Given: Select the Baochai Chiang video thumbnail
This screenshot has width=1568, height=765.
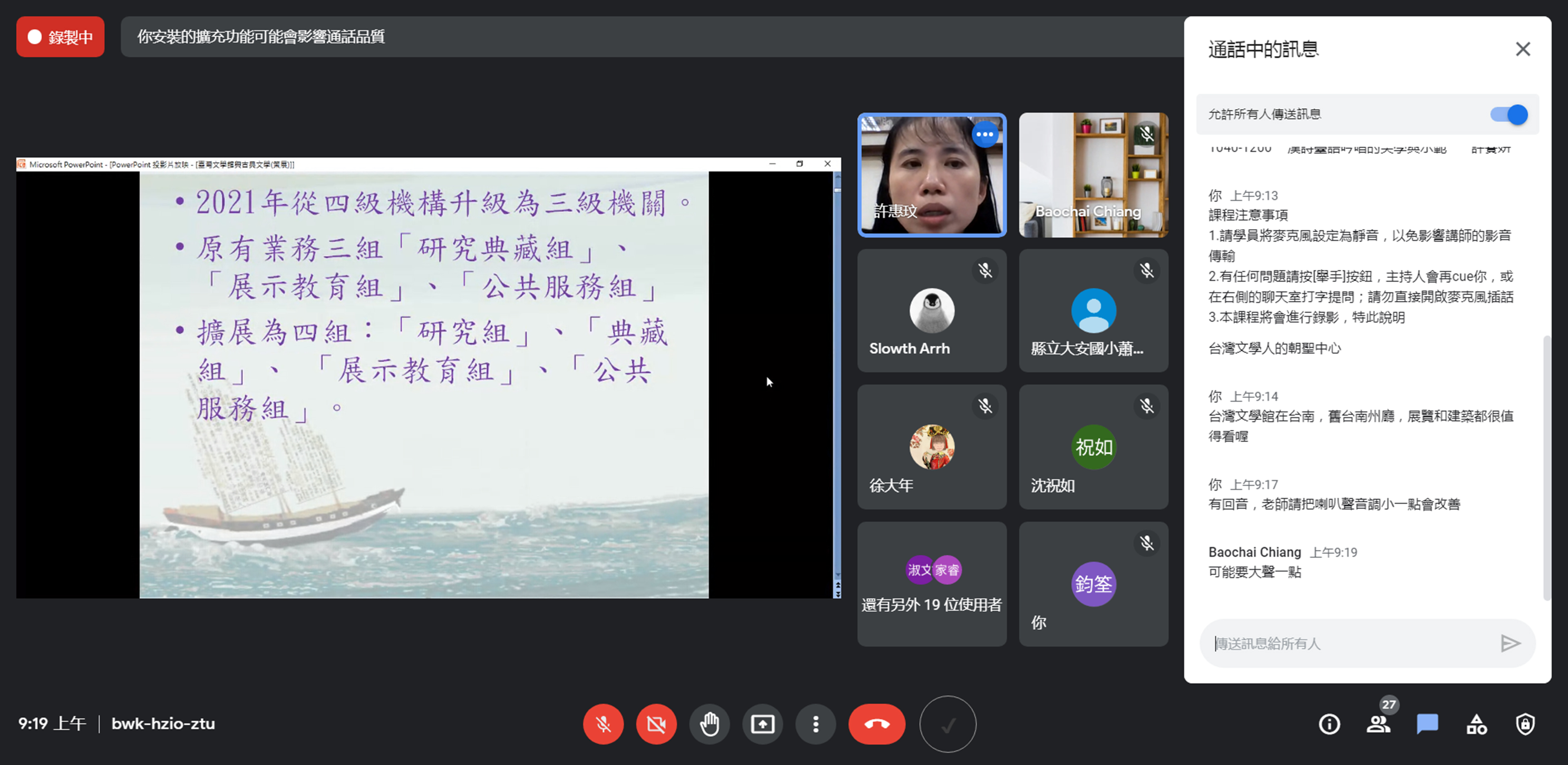Looking at the screenshot, I should pos(1093,175).
